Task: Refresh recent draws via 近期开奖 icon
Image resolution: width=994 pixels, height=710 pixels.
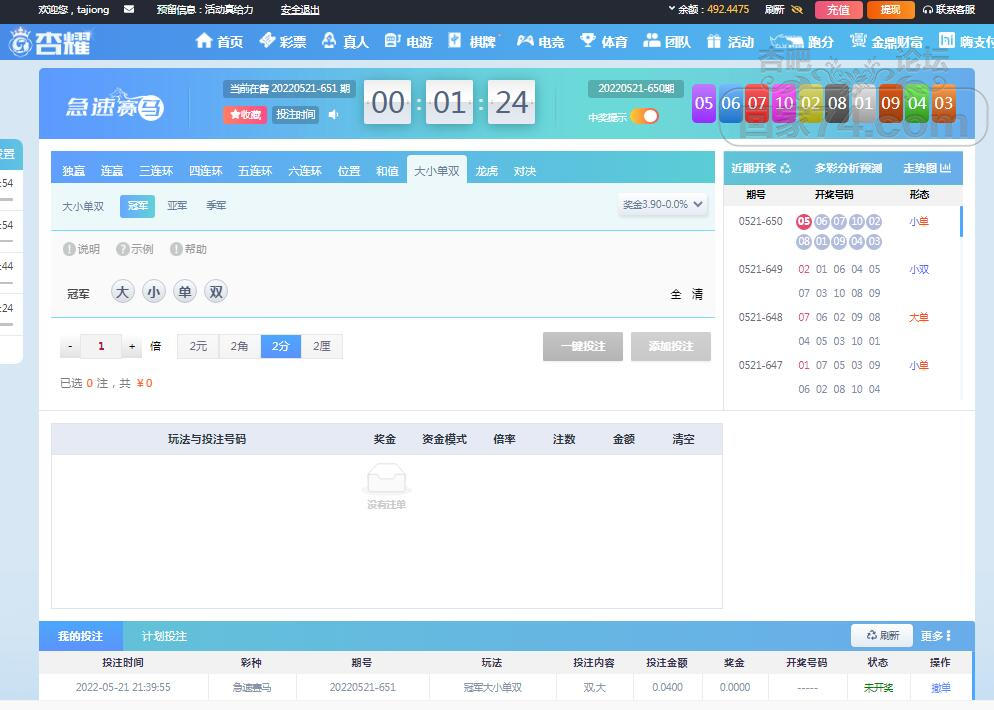Action: pos(785,168)
